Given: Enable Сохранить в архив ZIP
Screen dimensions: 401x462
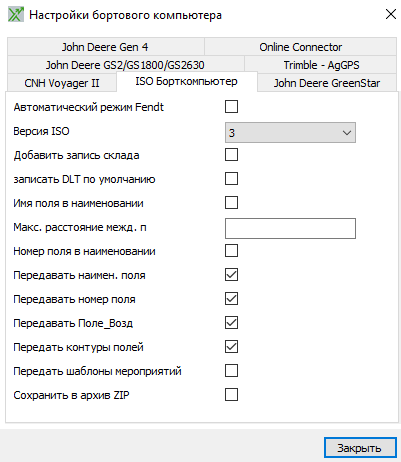Looking at the screenshot, I should [x=231, y=395].
